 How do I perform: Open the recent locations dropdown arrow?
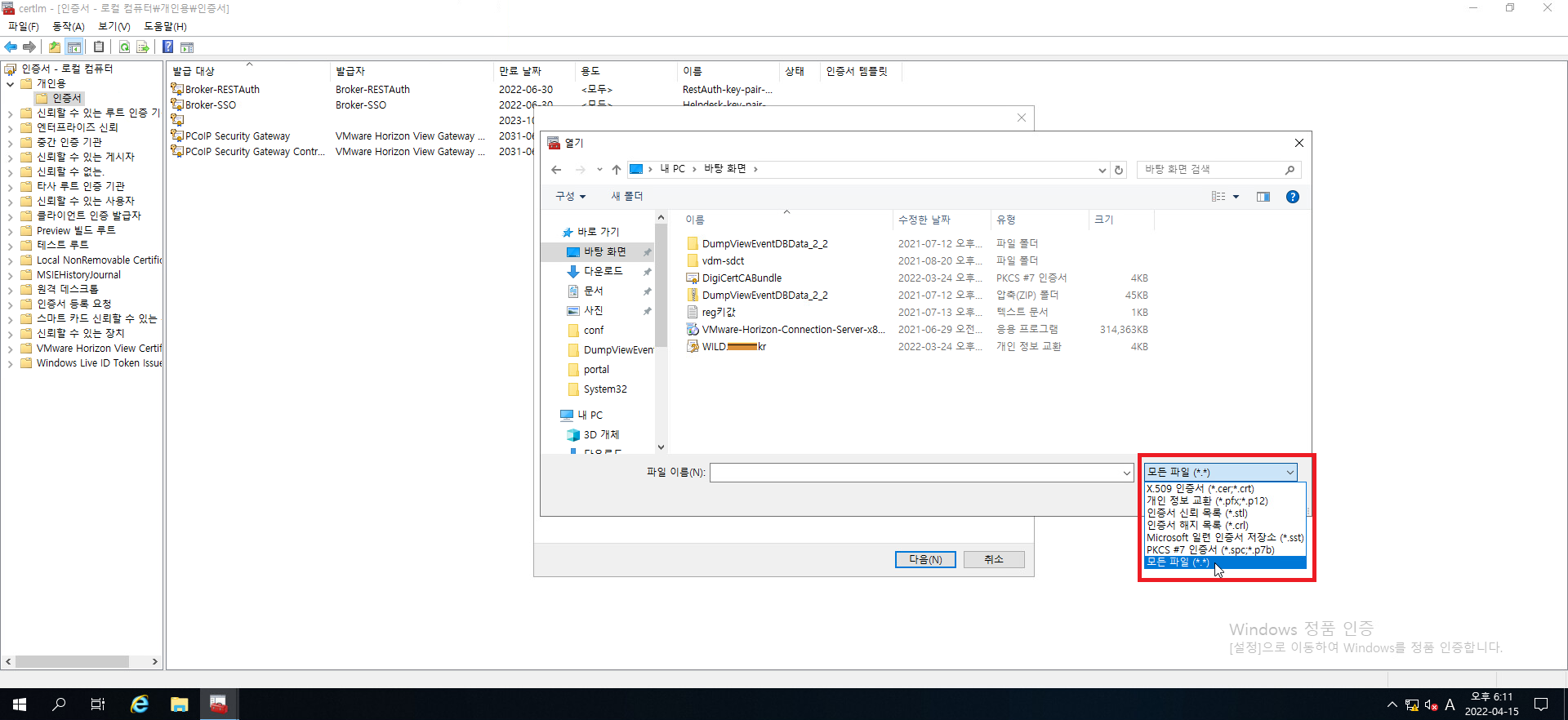599,170
